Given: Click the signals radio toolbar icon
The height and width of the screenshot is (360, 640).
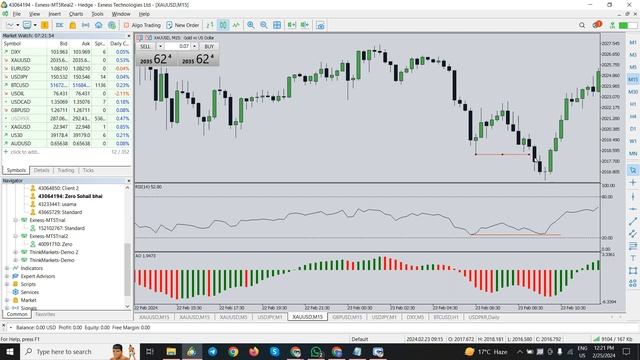Looking at the screenshot, I should tap(86, 25).
